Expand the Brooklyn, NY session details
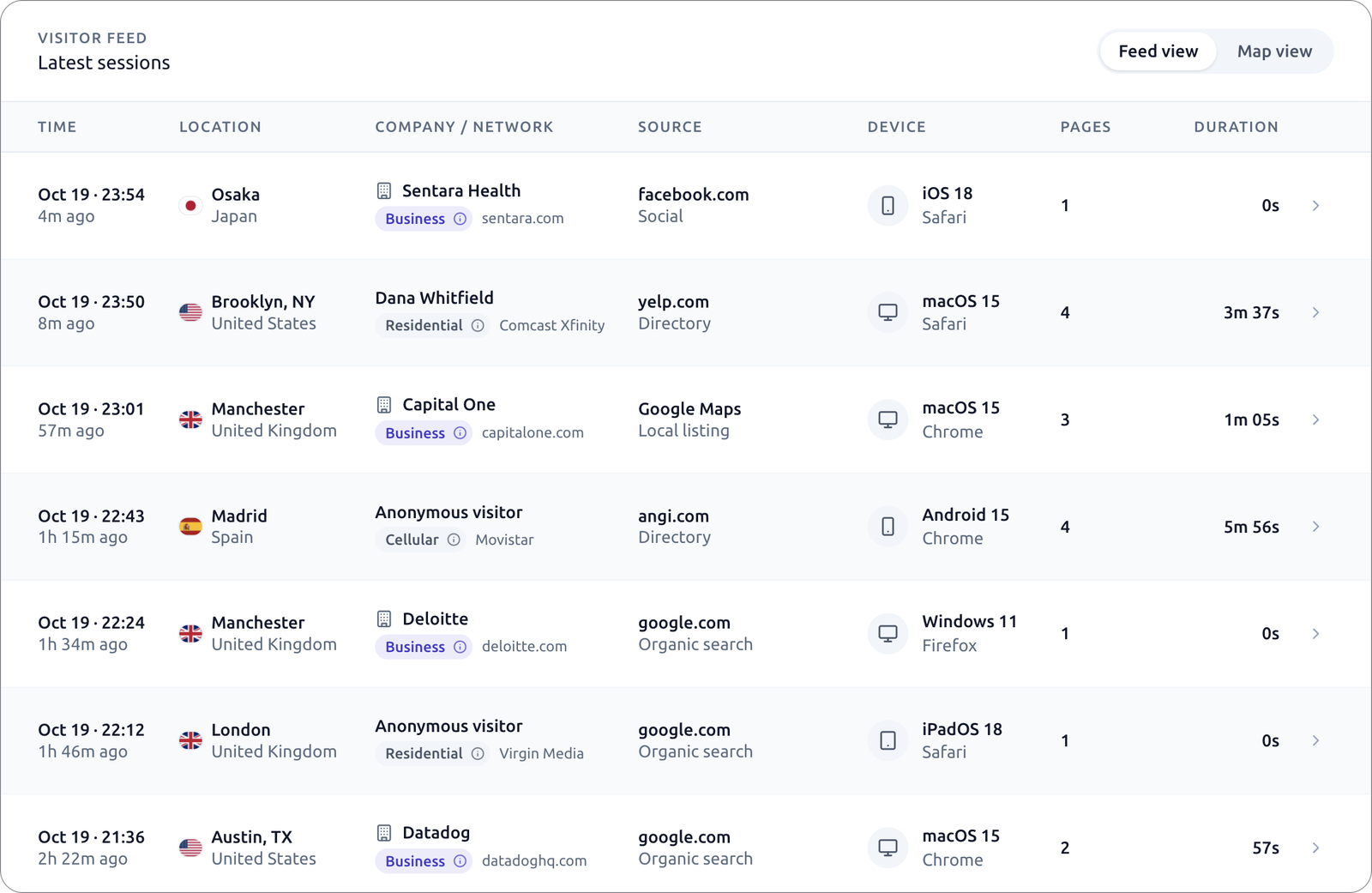The width and height of the screenshot is (1372, 893). point(1315,312)
